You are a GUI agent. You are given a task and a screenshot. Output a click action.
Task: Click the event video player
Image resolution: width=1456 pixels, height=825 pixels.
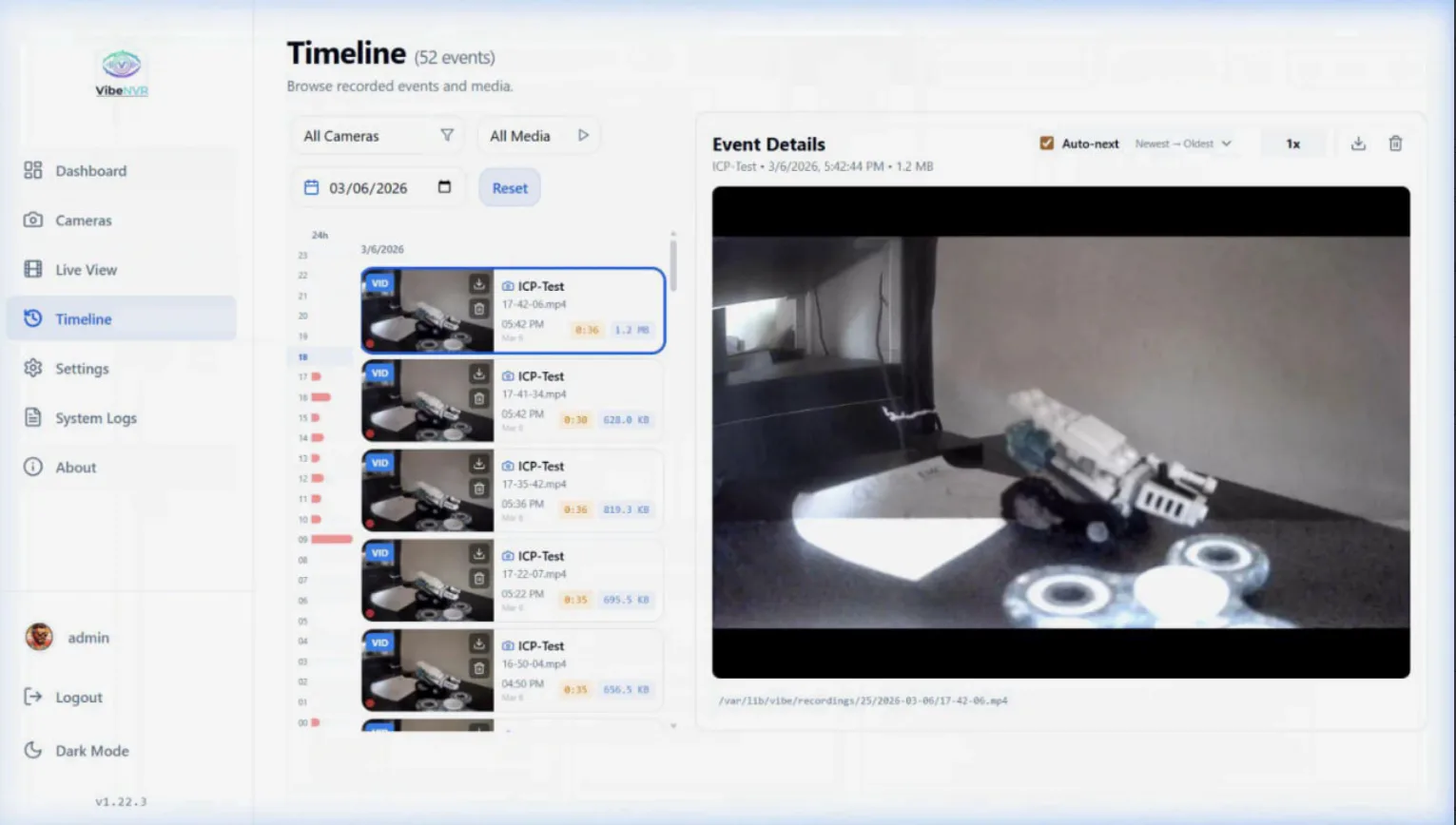[x=1060, y=432]
